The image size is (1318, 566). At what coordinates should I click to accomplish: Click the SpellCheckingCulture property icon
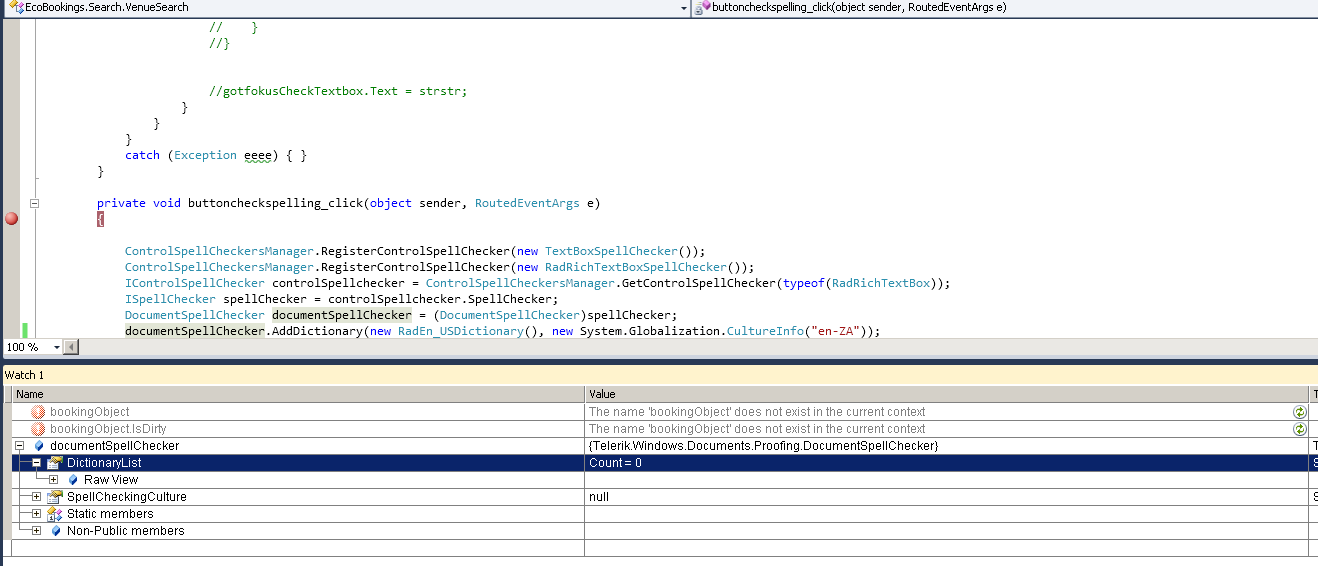[55, 496]
